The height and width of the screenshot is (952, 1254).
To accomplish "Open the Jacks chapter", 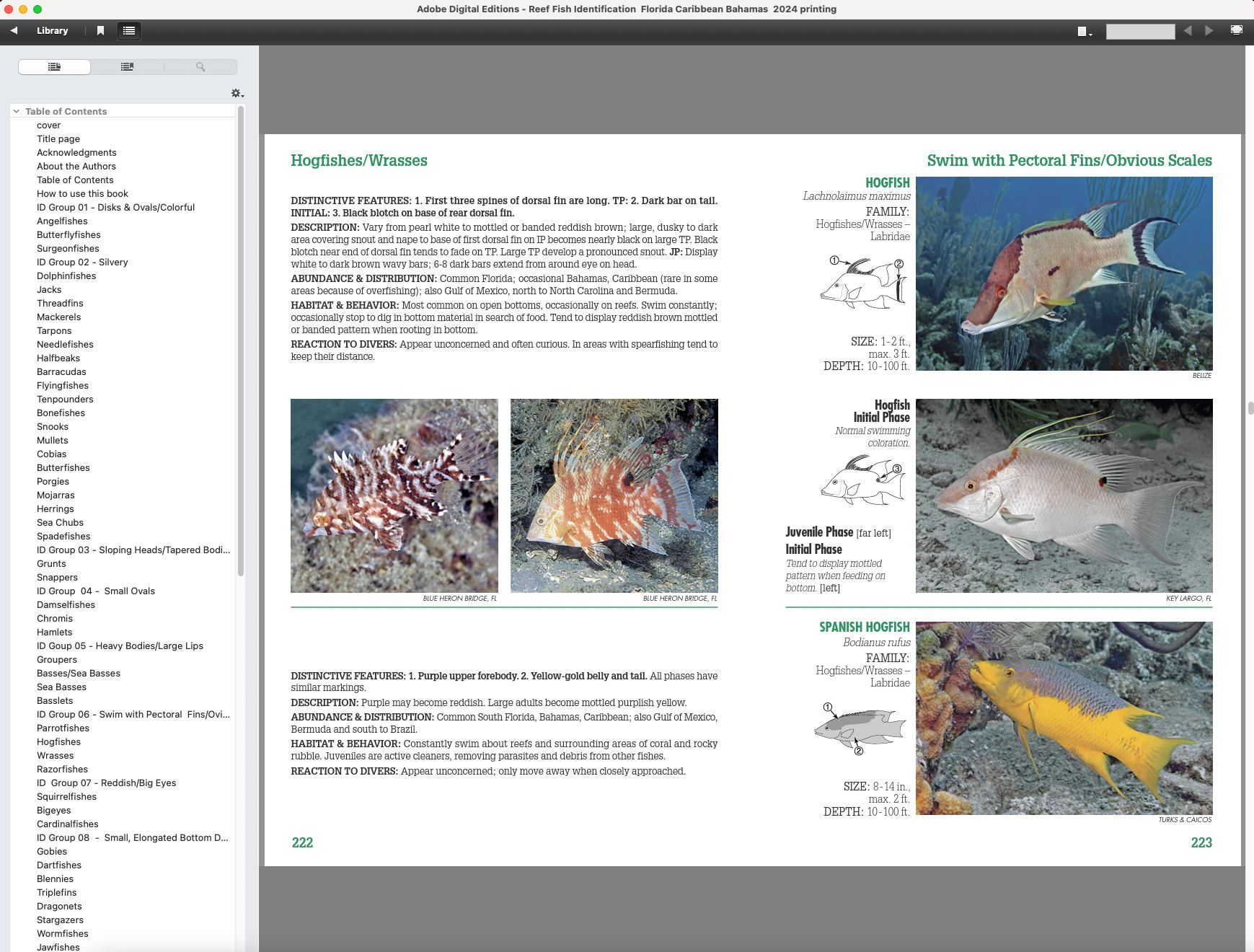I will click(x=49, y=289).
